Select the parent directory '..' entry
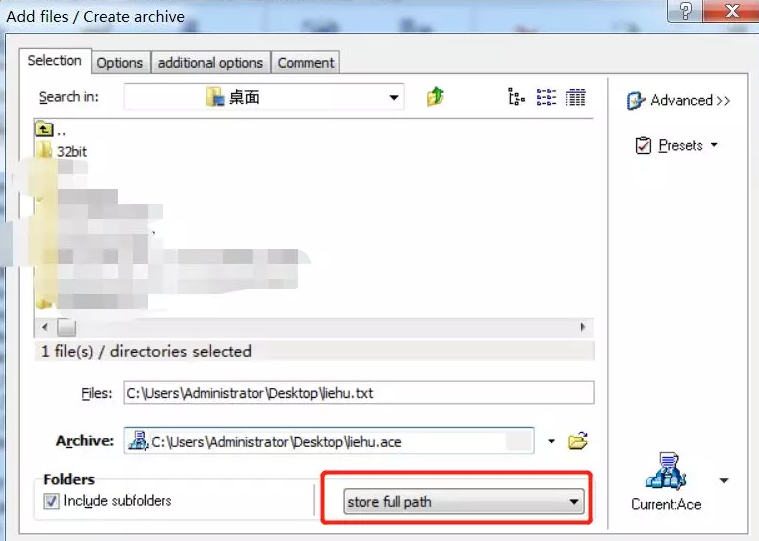The height and width of the screenshot is (541, 759). (61, 129)
